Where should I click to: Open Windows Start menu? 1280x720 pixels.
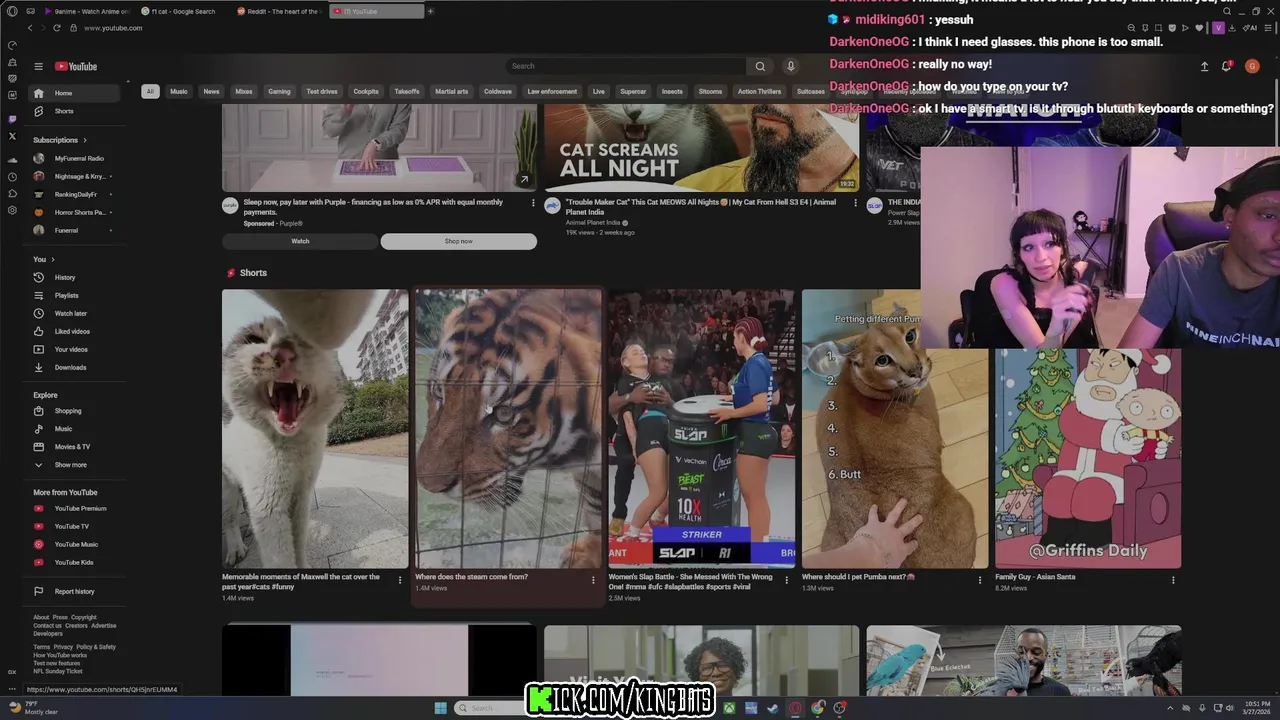(440, 708)
